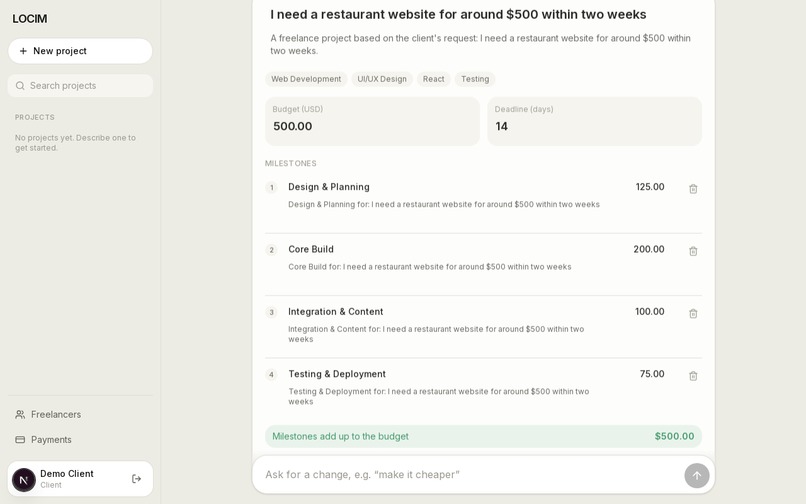Image resolution: width=806 pixels, height=504 pixels.
Task: Click milestone number 4 badge
Action: [x=271, y=374]
